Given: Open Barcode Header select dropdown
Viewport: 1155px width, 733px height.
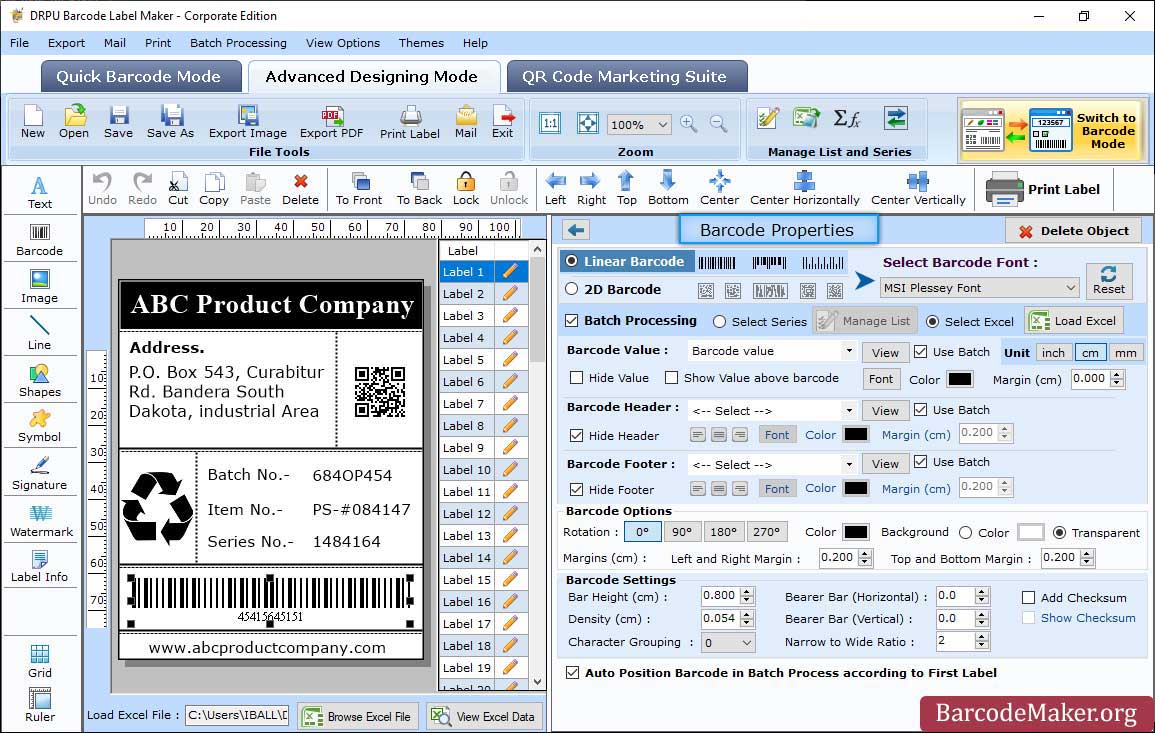Looking at the screenshot, I should pyautogui.click(x=849, y=410).
